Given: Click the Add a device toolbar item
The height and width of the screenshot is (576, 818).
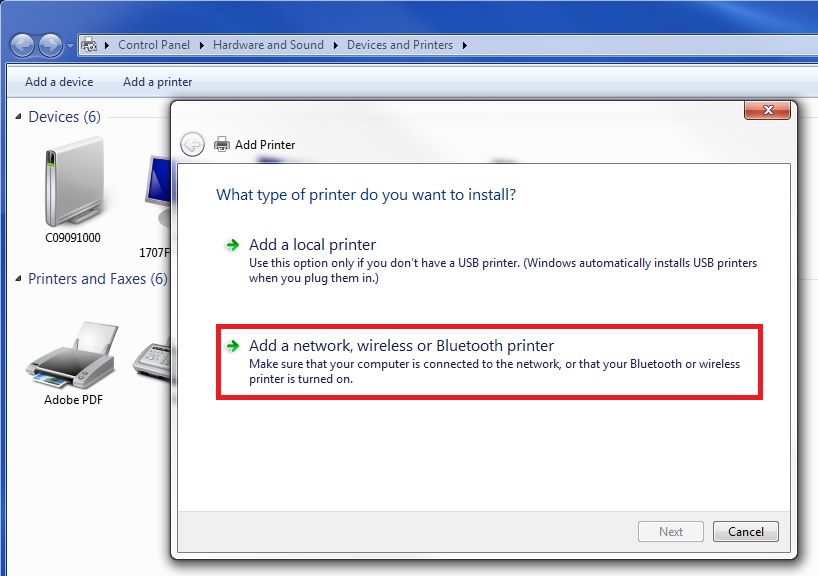Looking at the screenshot, I should pyautogui.click(x=57, y=81).
